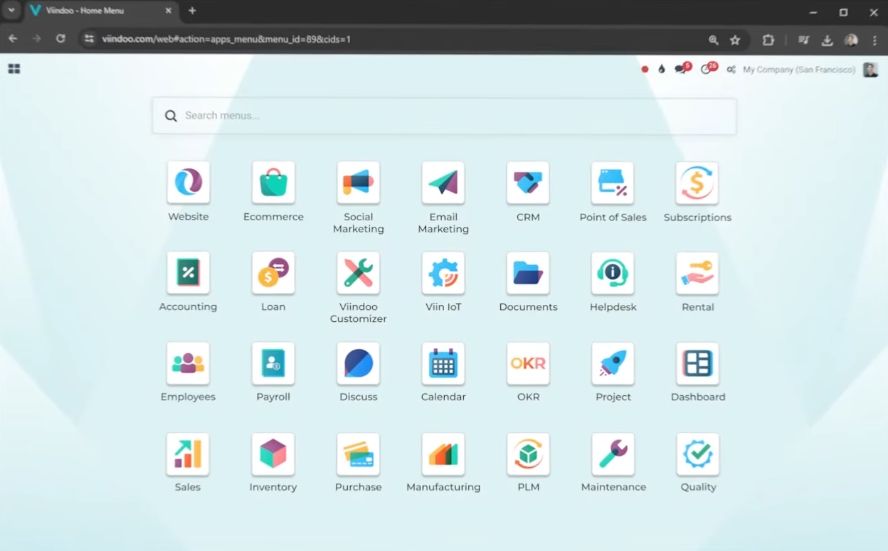888x551 pixels.
Task: Open Viindoo Customizer app
Action: pyautogui.click(x=358, y=272)
